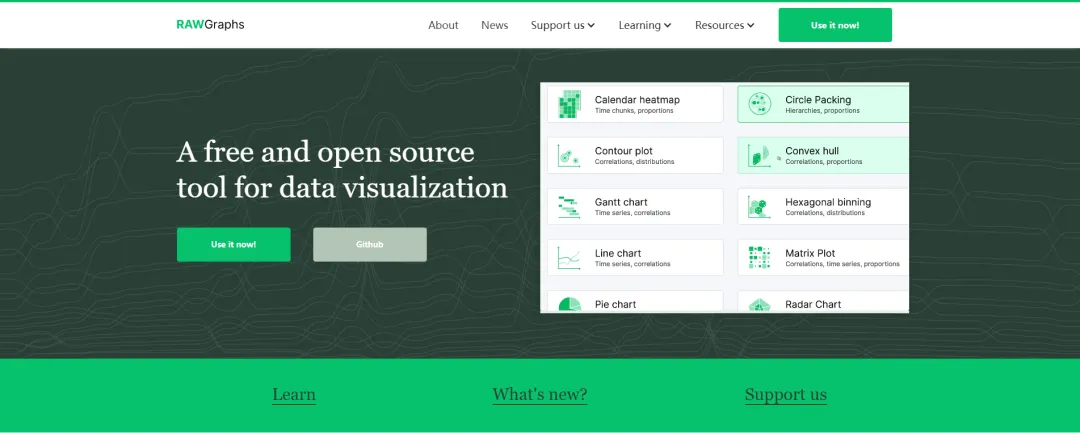Click the Line chart icon
Screen dimensions: 1080x433
point(569,257)
